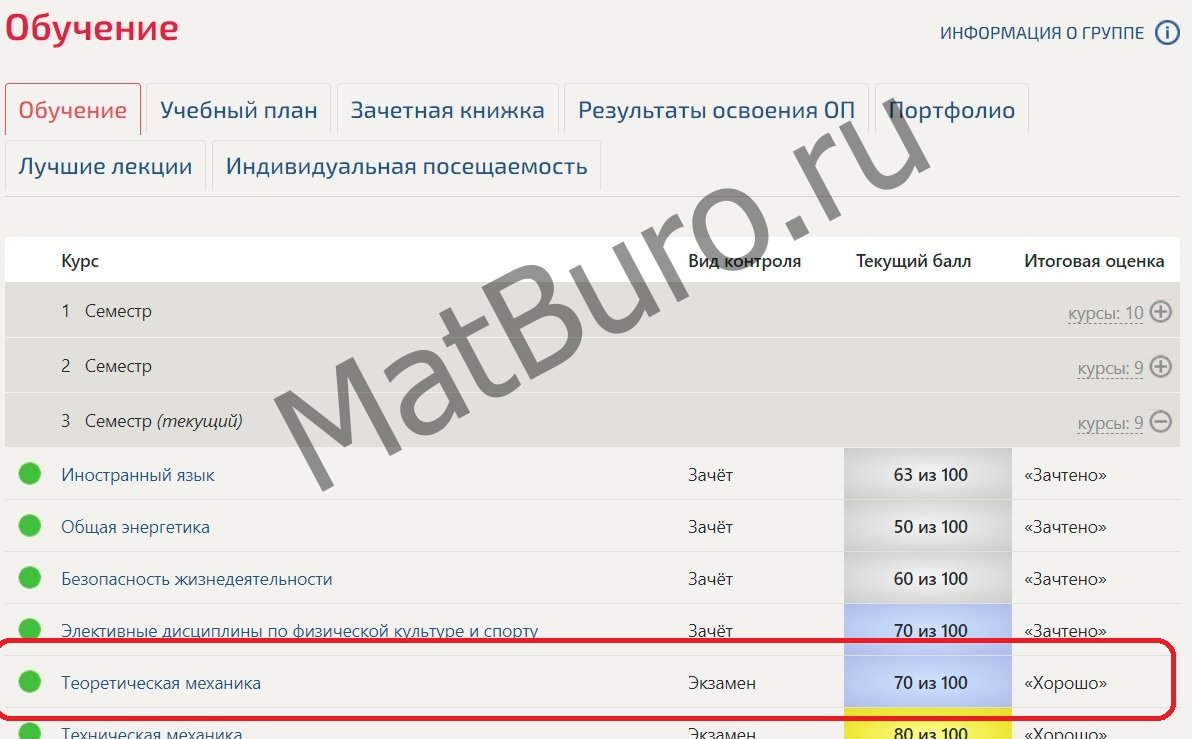Select the Результаты освоения ОП tab

coord(716,110)
